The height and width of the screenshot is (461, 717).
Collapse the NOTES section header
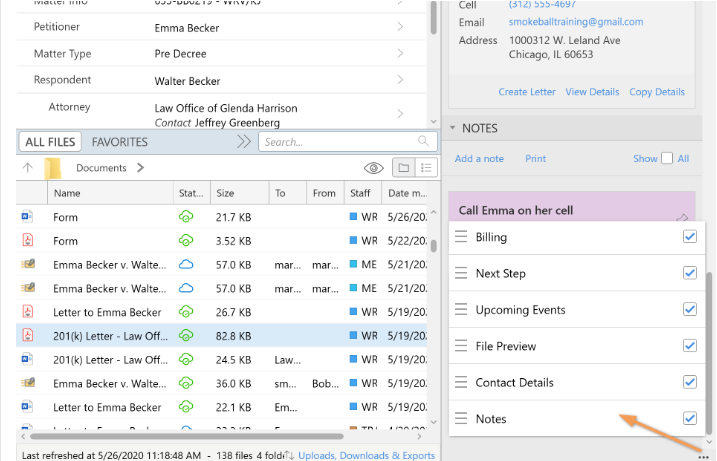(x=452, y=128)
